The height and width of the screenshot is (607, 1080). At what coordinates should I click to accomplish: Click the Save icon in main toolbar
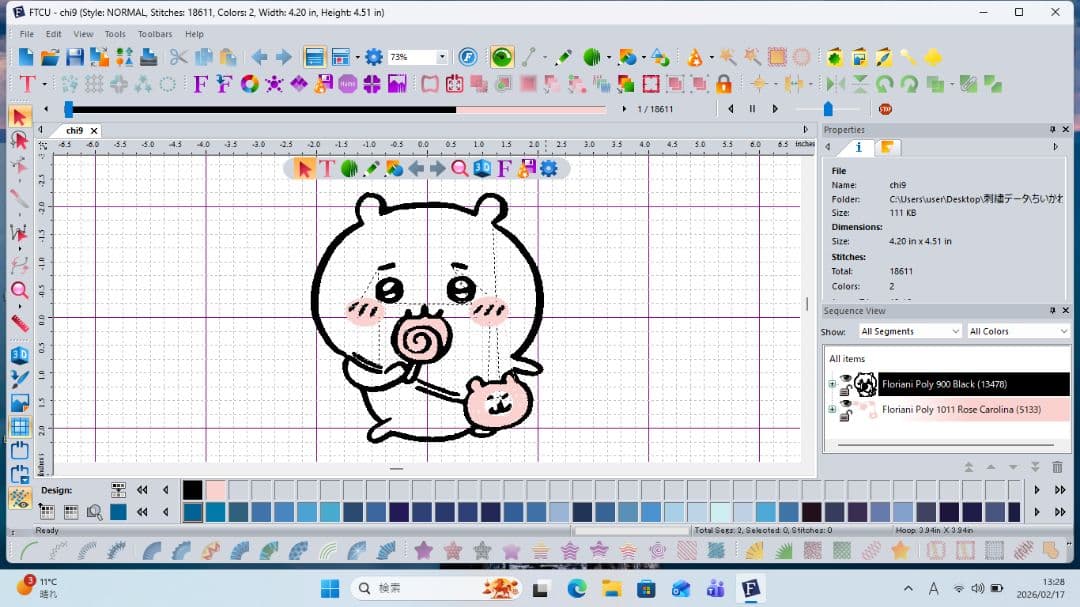tap(74, 57)
